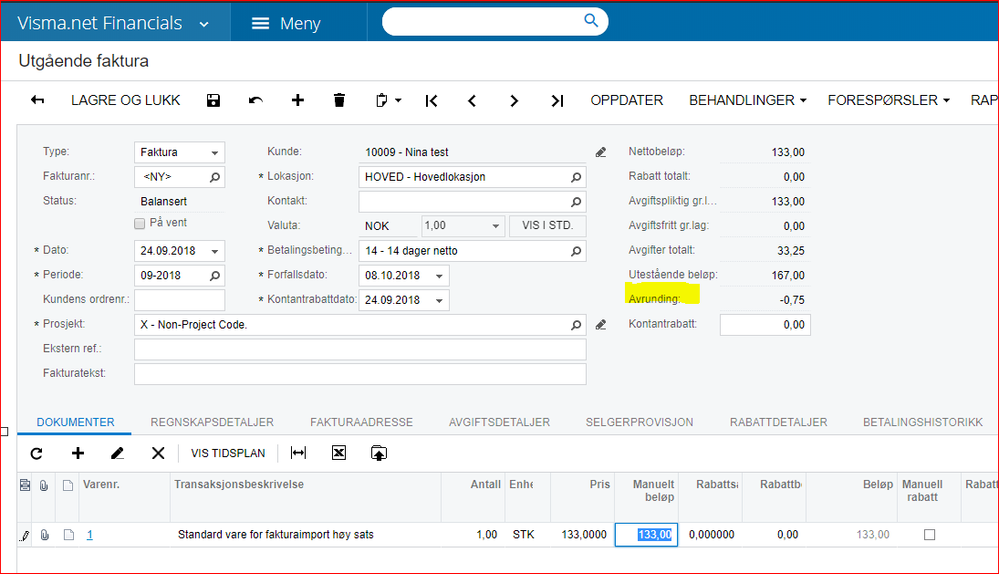Click the back arrow icon in toolbar
This screenshot has height=574, width=999.
point(38,100)
